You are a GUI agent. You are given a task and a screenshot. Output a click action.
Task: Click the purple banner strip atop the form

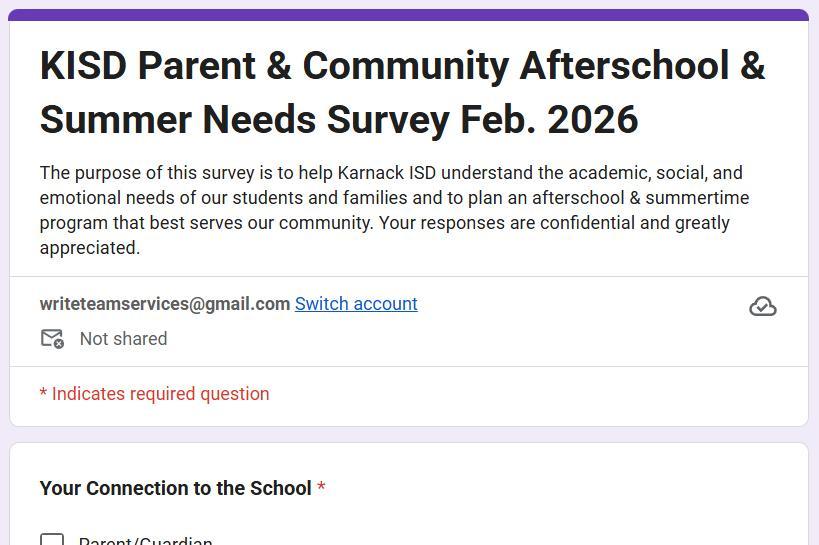[x=409, y=15]
